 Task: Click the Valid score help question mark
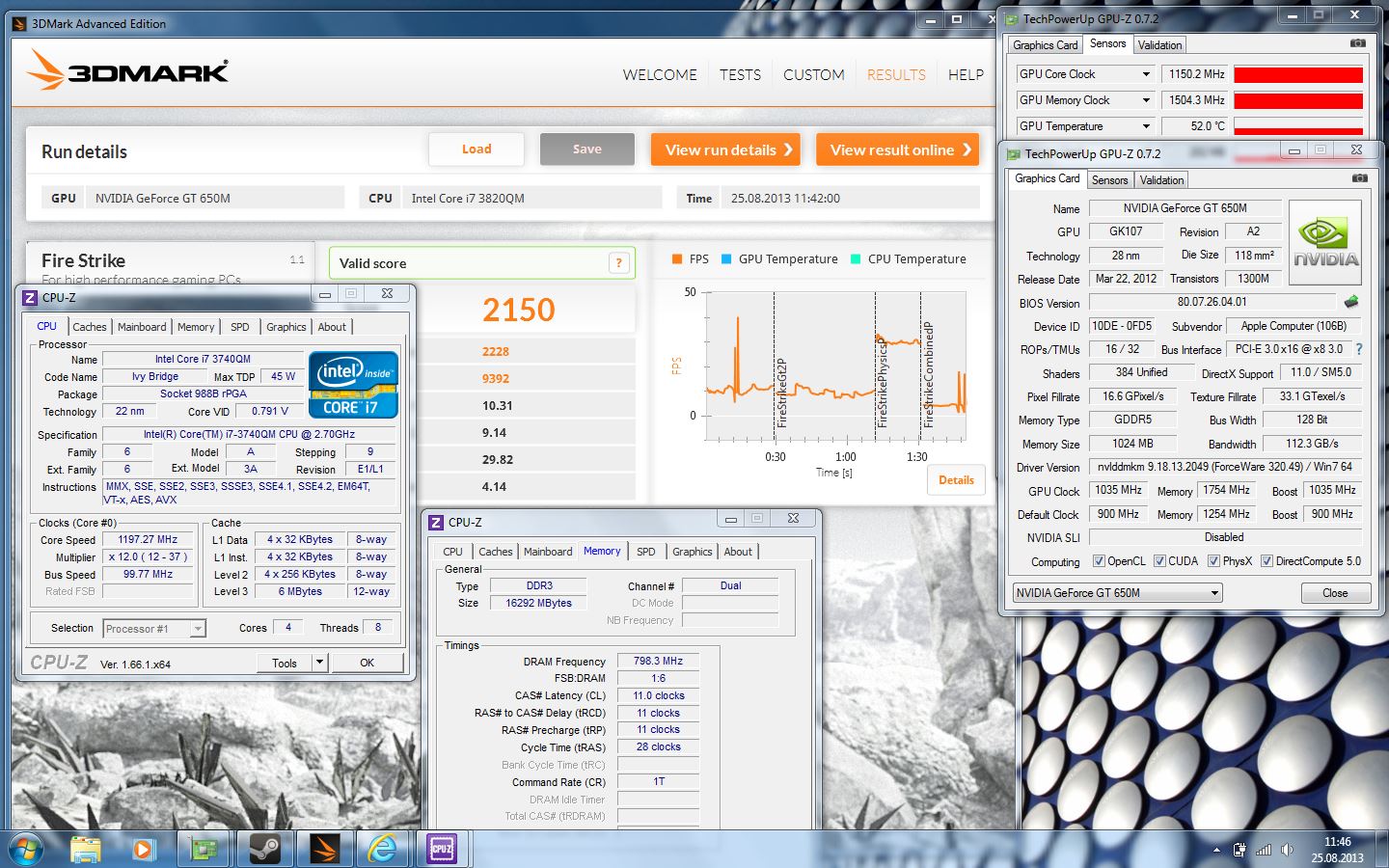click(619, 263)
